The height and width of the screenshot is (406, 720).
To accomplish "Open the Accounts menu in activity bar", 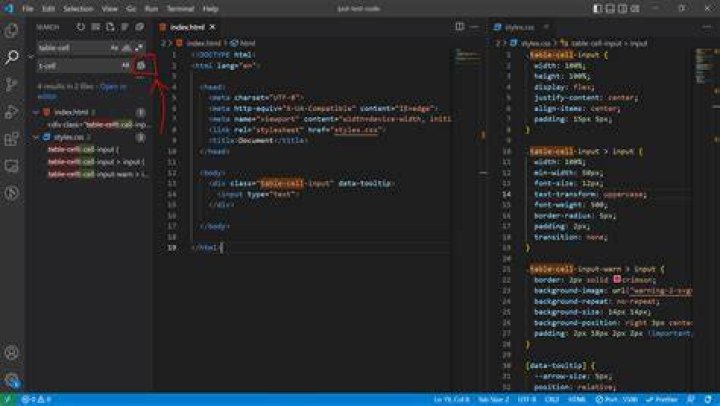I will 11,353.
